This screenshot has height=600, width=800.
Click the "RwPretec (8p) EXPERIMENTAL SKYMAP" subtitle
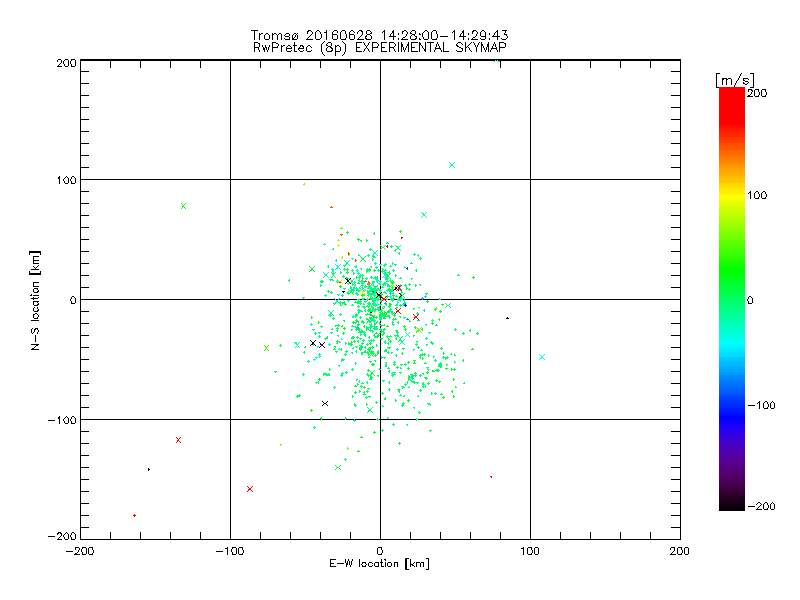[x=380, y=48]
